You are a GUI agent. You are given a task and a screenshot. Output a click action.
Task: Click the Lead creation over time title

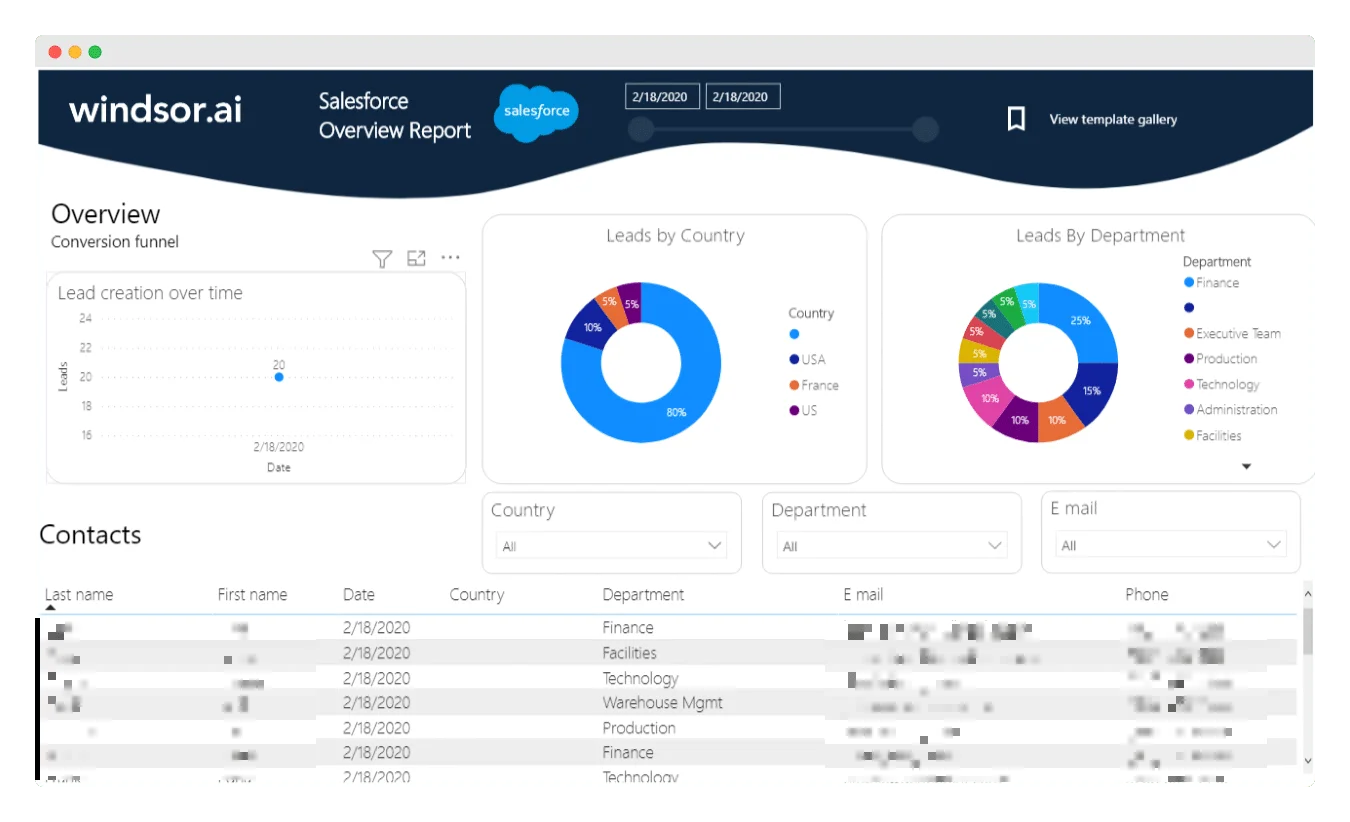[150, 293]
